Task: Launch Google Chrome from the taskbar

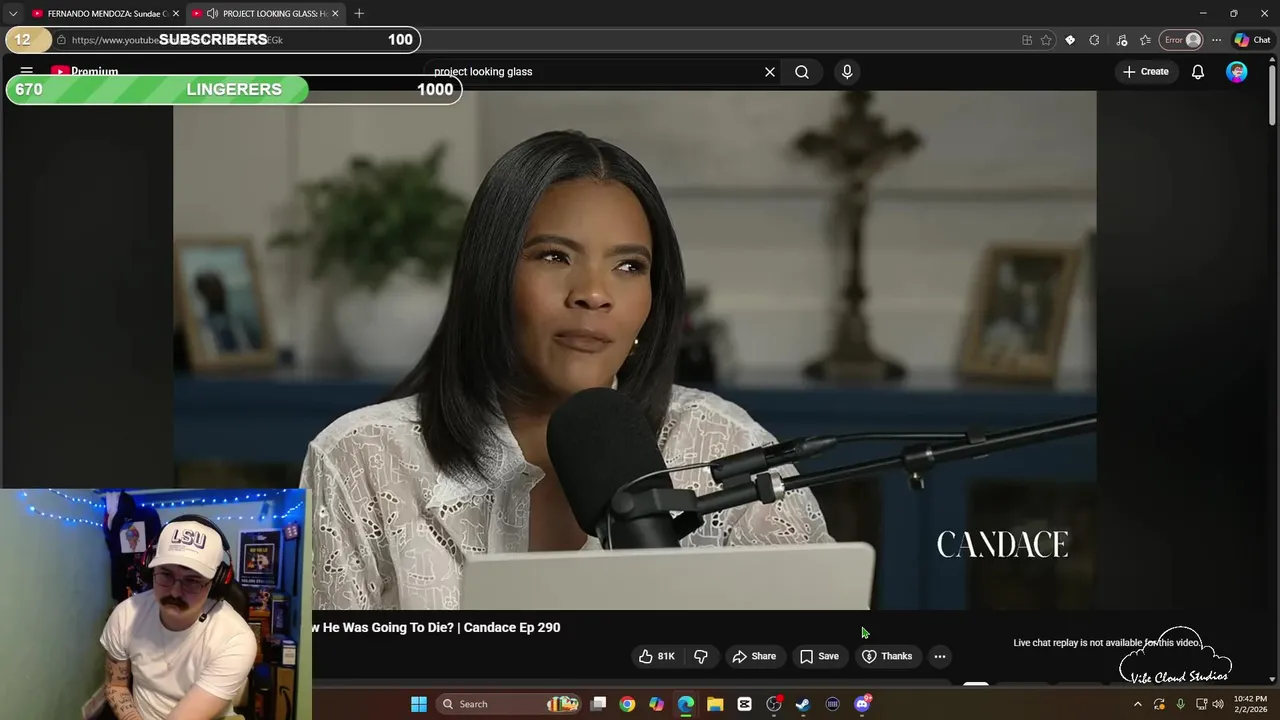Action: [627, 704]
